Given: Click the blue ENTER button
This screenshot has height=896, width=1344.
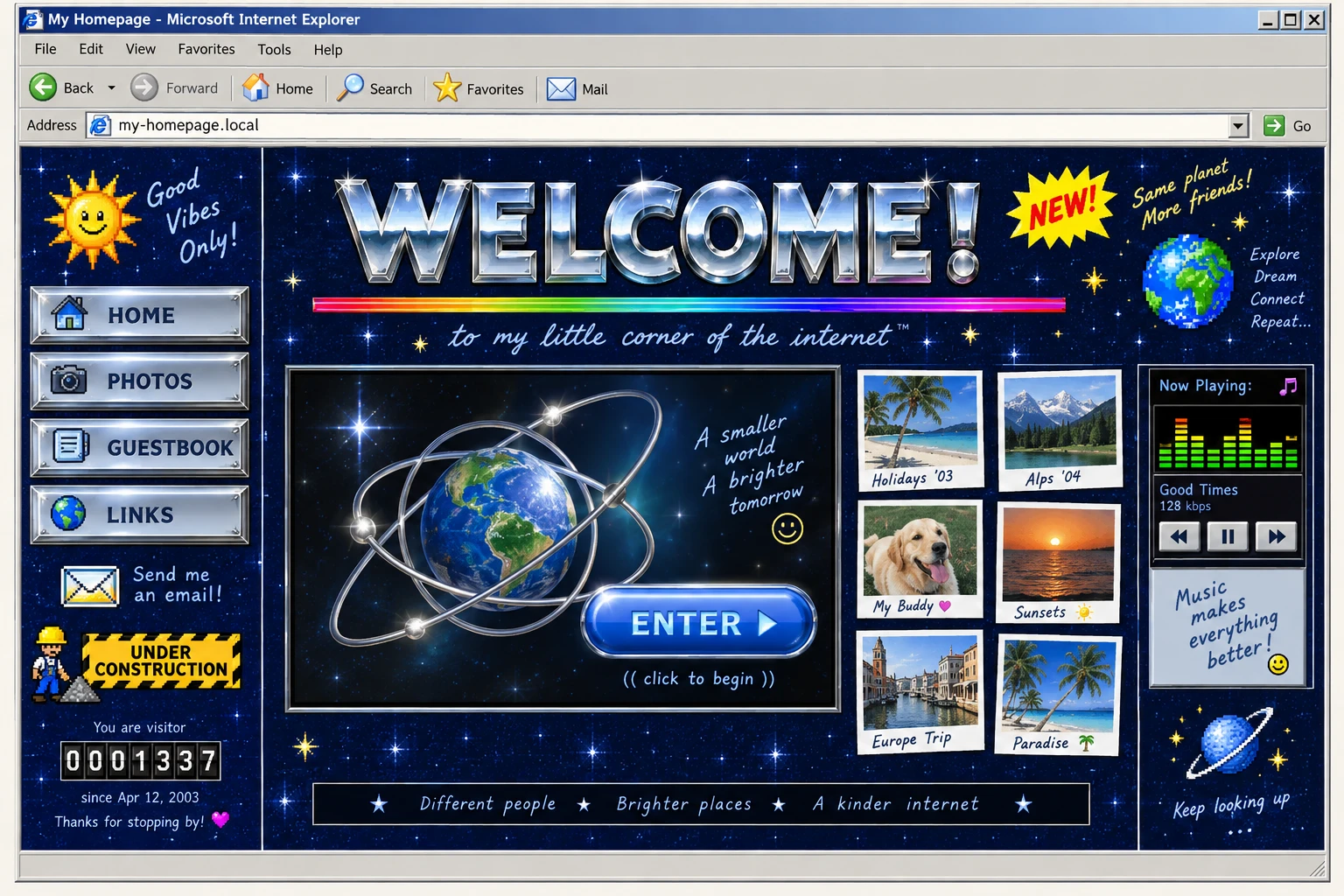Looking at the screenshot, I should coord(699,622).
